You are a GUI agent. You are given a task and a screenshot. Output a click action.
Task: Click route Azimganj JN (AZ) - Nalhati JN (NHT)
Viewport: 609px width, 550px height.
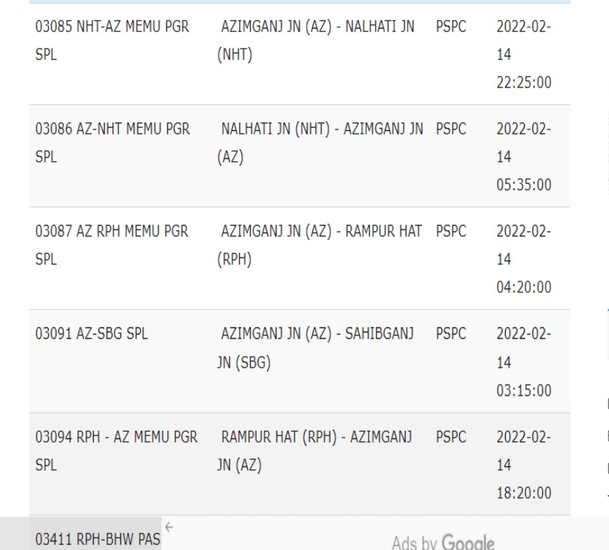click(x=316, y=40)
